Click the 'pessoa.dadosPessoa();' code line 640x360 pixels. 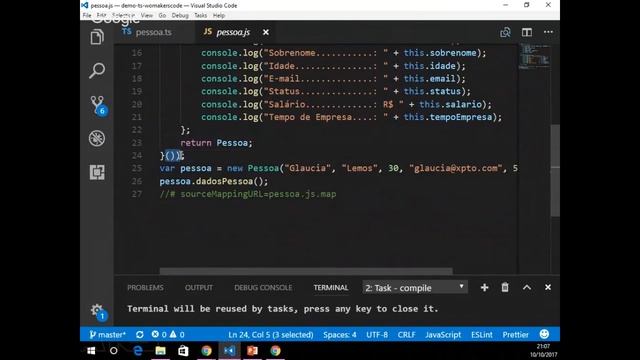(x=214, y=181)
